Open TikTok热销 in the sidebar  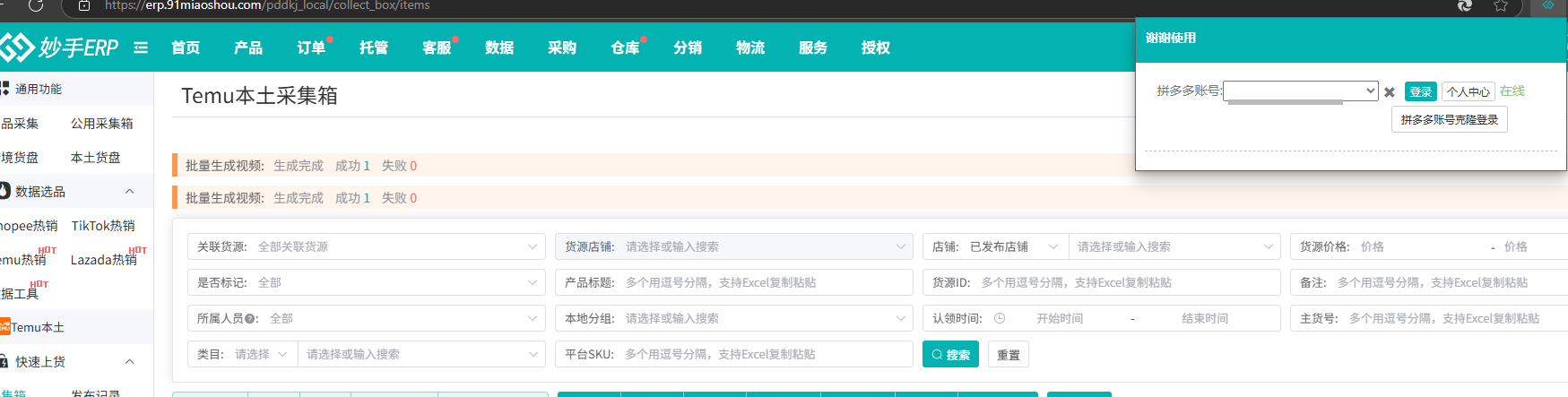[103, 225]
